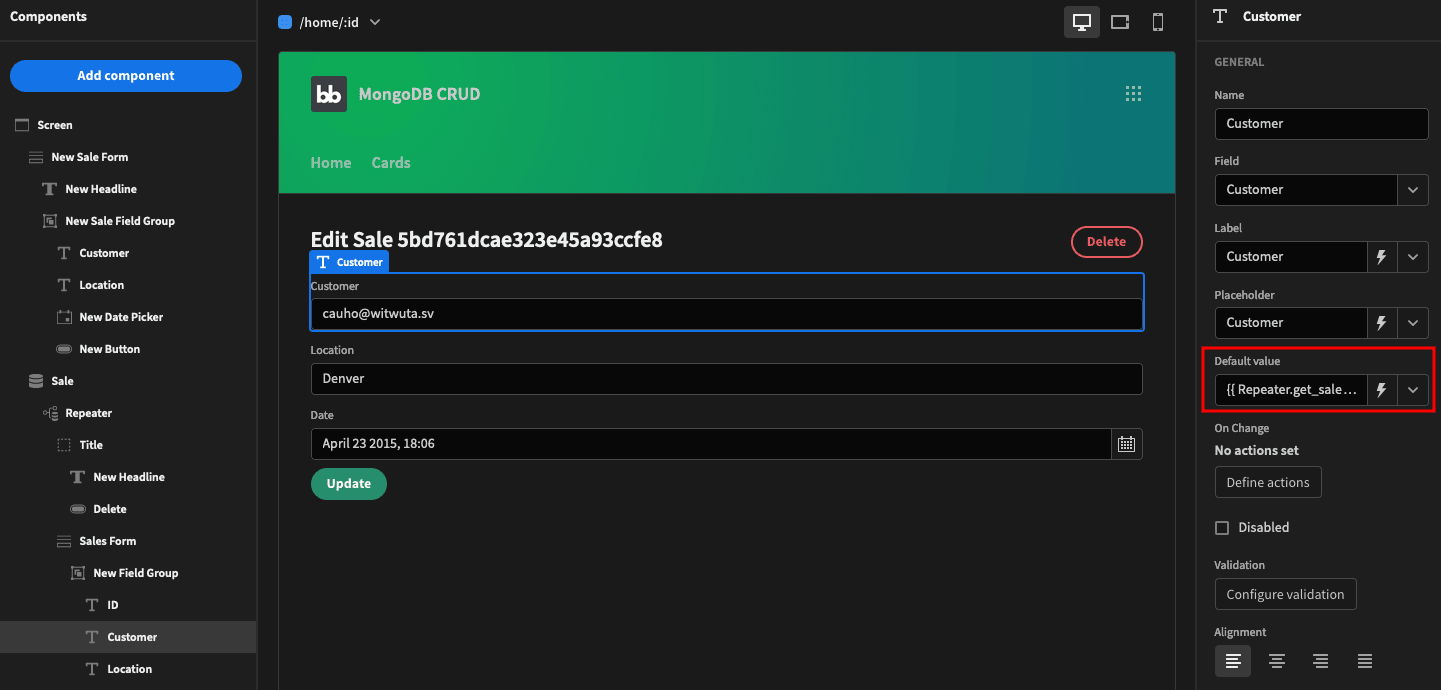
Task: Select right text alignment
Action: (x=1321, y=661)
